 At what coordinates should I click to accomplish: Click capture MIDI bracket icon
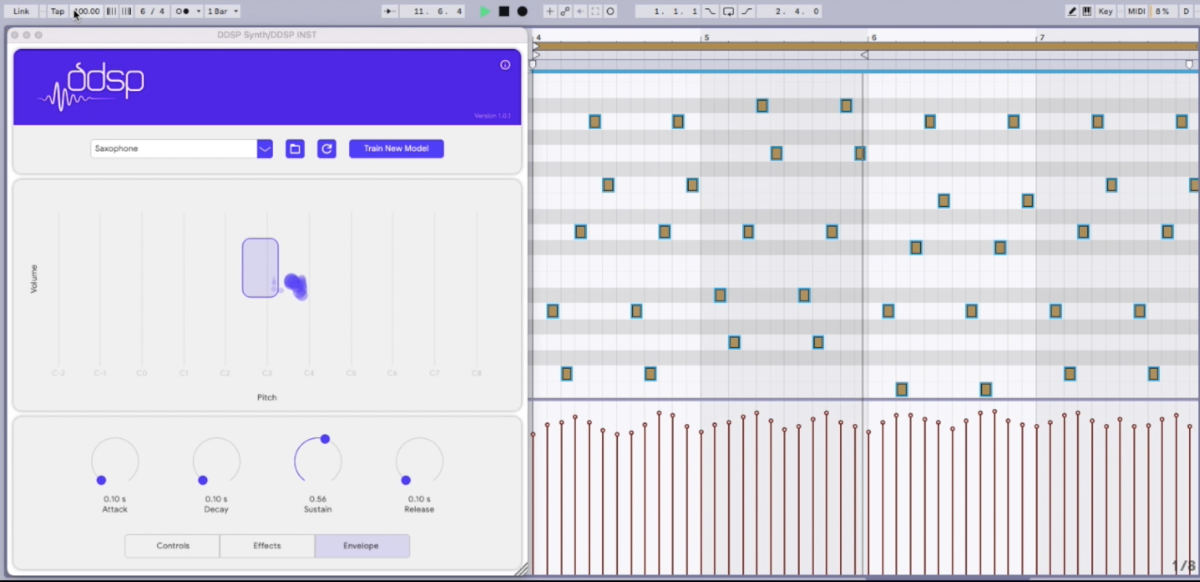pos(595,11)
